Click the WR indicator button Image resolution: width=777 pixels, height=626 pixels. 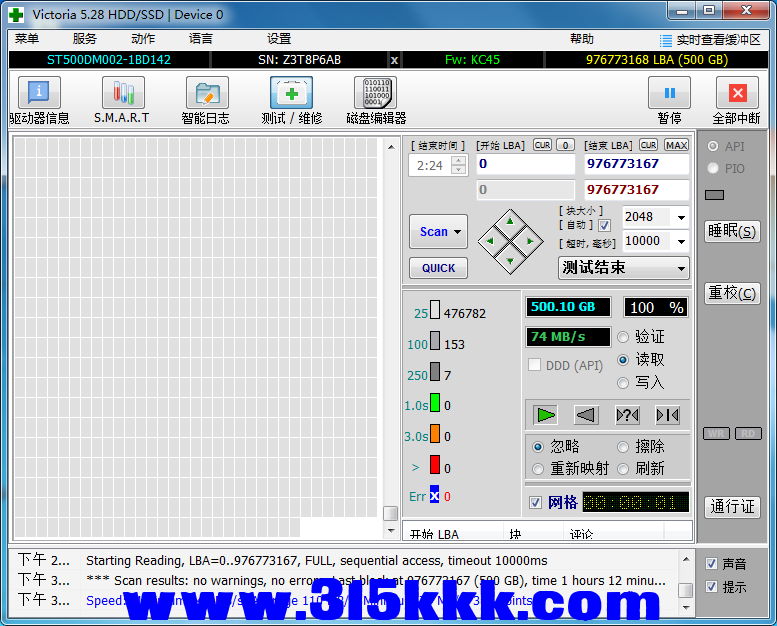[716, 434]
